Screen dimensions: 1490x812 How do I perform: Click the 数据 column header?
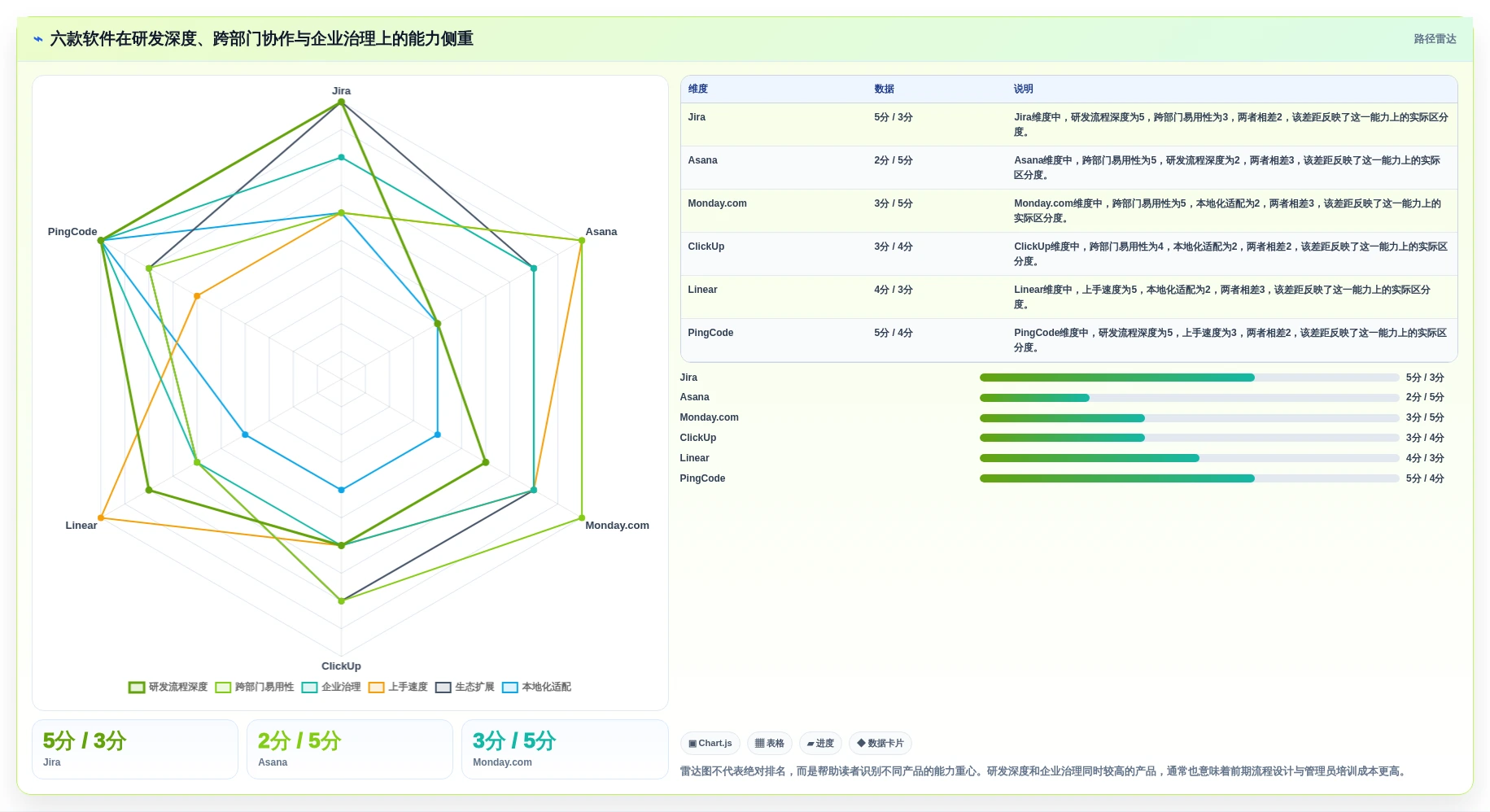[x=885, y=89]
